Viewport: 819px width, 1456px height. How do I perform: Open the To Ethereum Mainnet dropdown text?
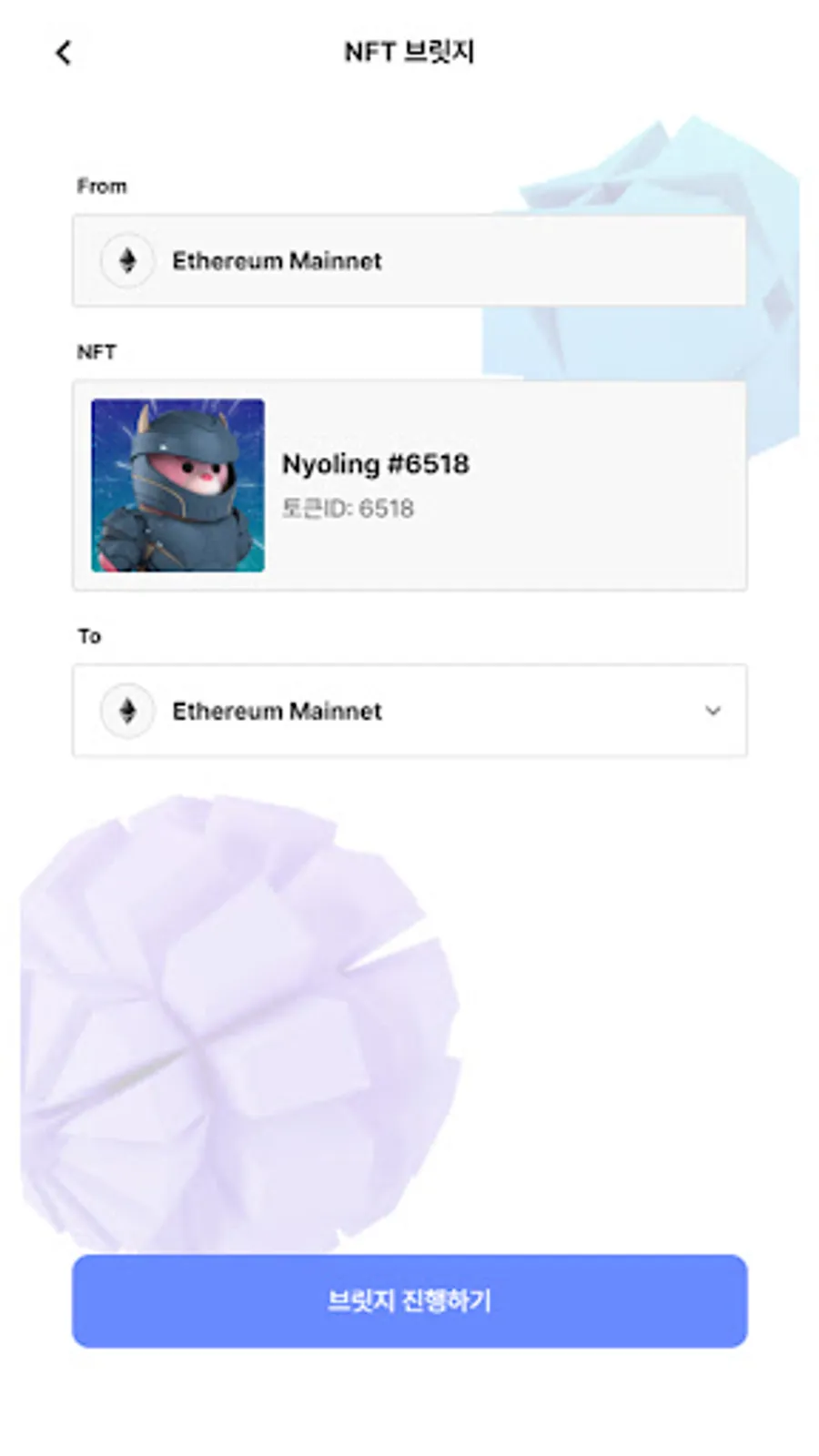(x=277, y=711)
